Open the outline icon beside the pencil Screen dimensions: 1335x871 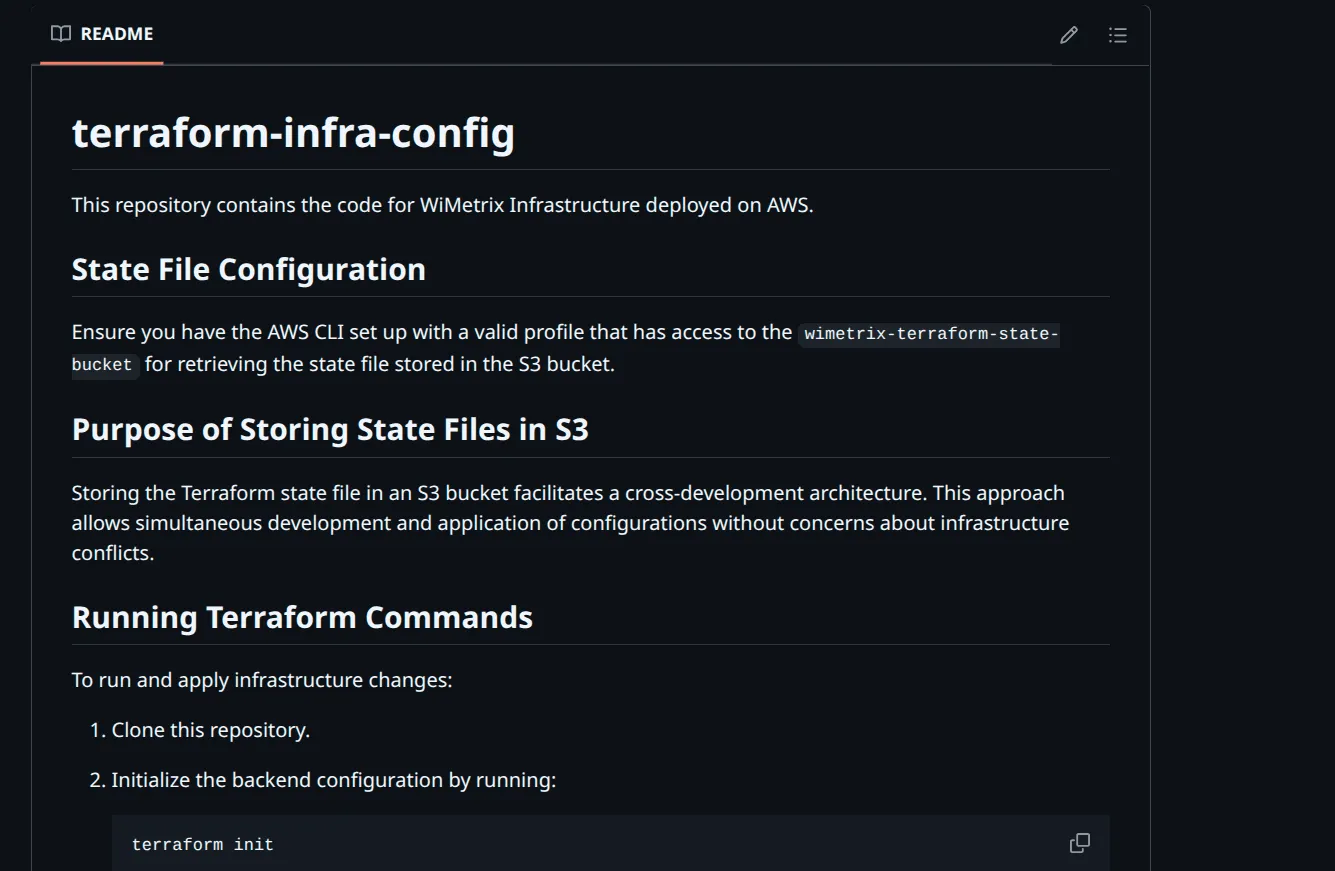pyautogui.click(x=1117, y=34)
